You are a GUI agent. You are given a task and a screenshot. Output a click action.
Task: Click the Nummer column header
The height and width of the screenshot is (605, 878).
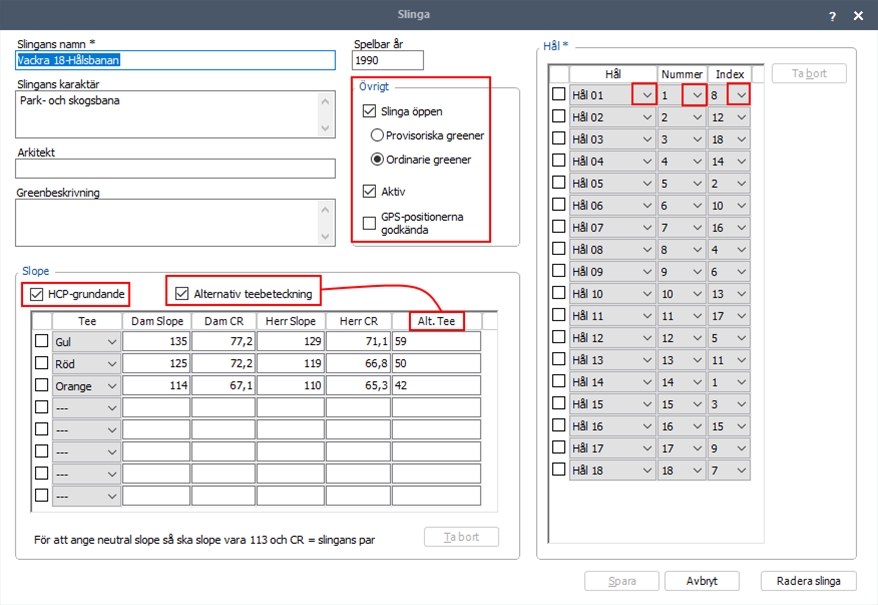pos(681,74)
